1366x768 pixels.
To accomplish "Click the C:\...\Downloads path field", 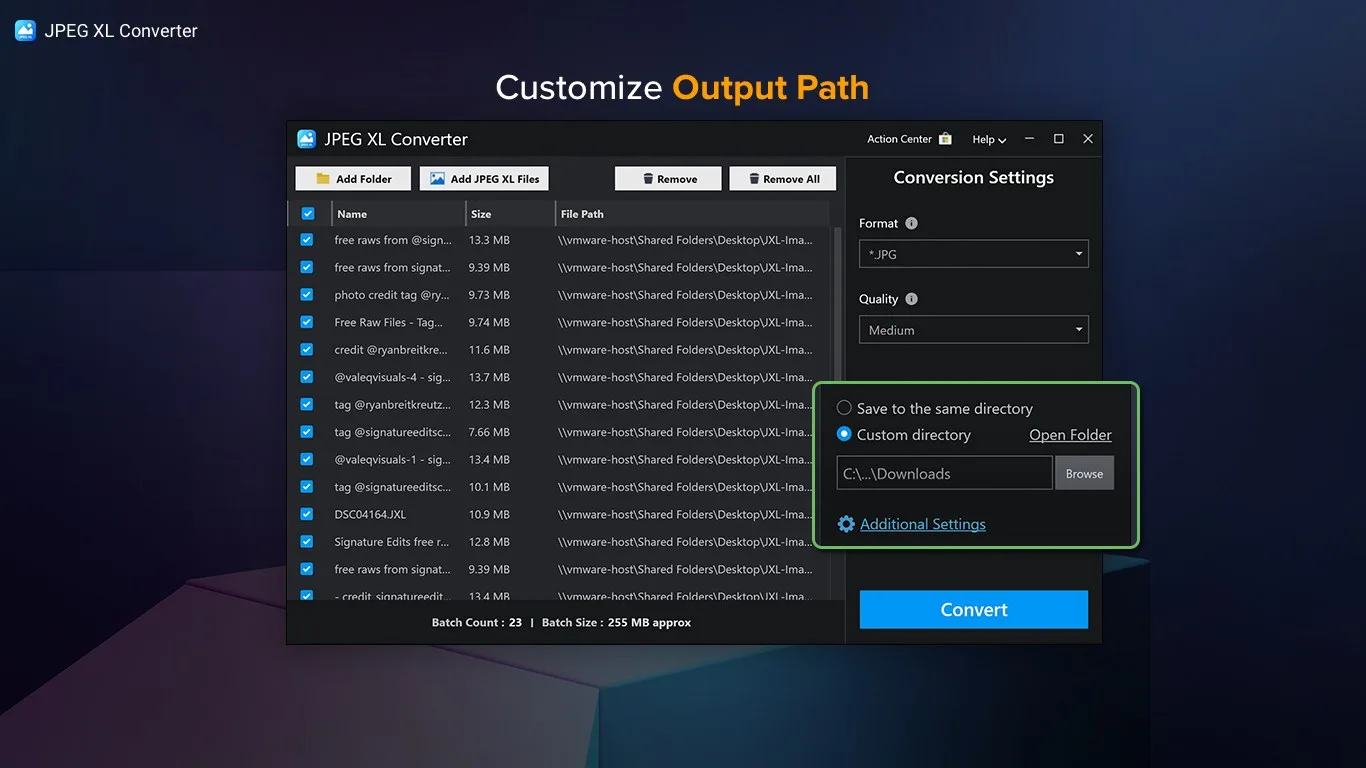I will tap(944, 473).
